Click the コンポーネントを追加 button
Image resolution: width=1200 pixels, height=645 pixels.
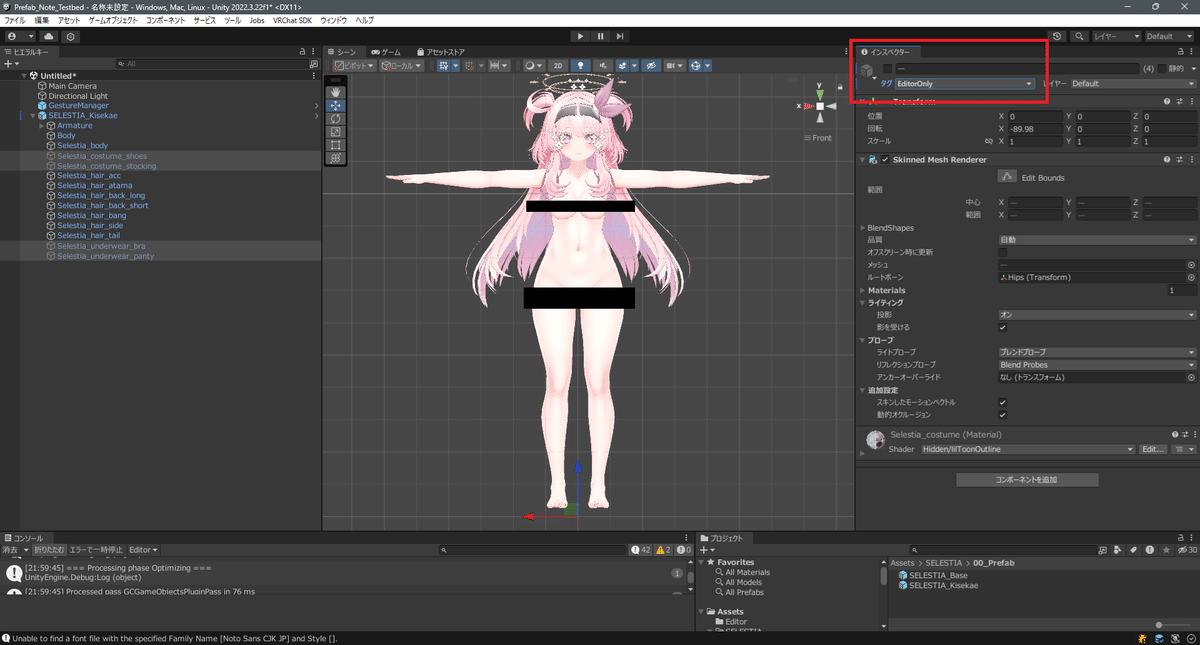click(1026, 479)
